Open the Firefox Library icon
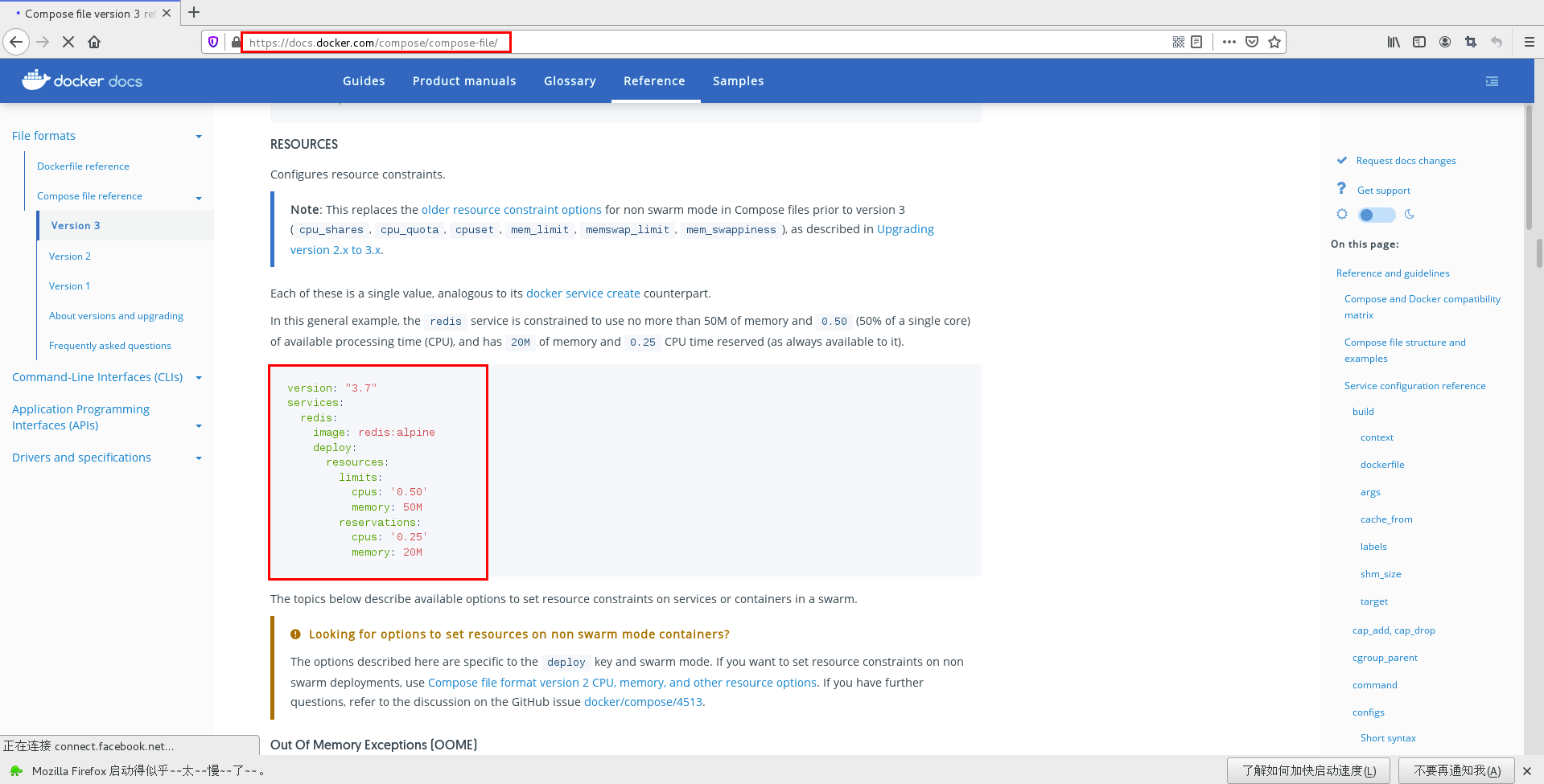 [1393, 41]
